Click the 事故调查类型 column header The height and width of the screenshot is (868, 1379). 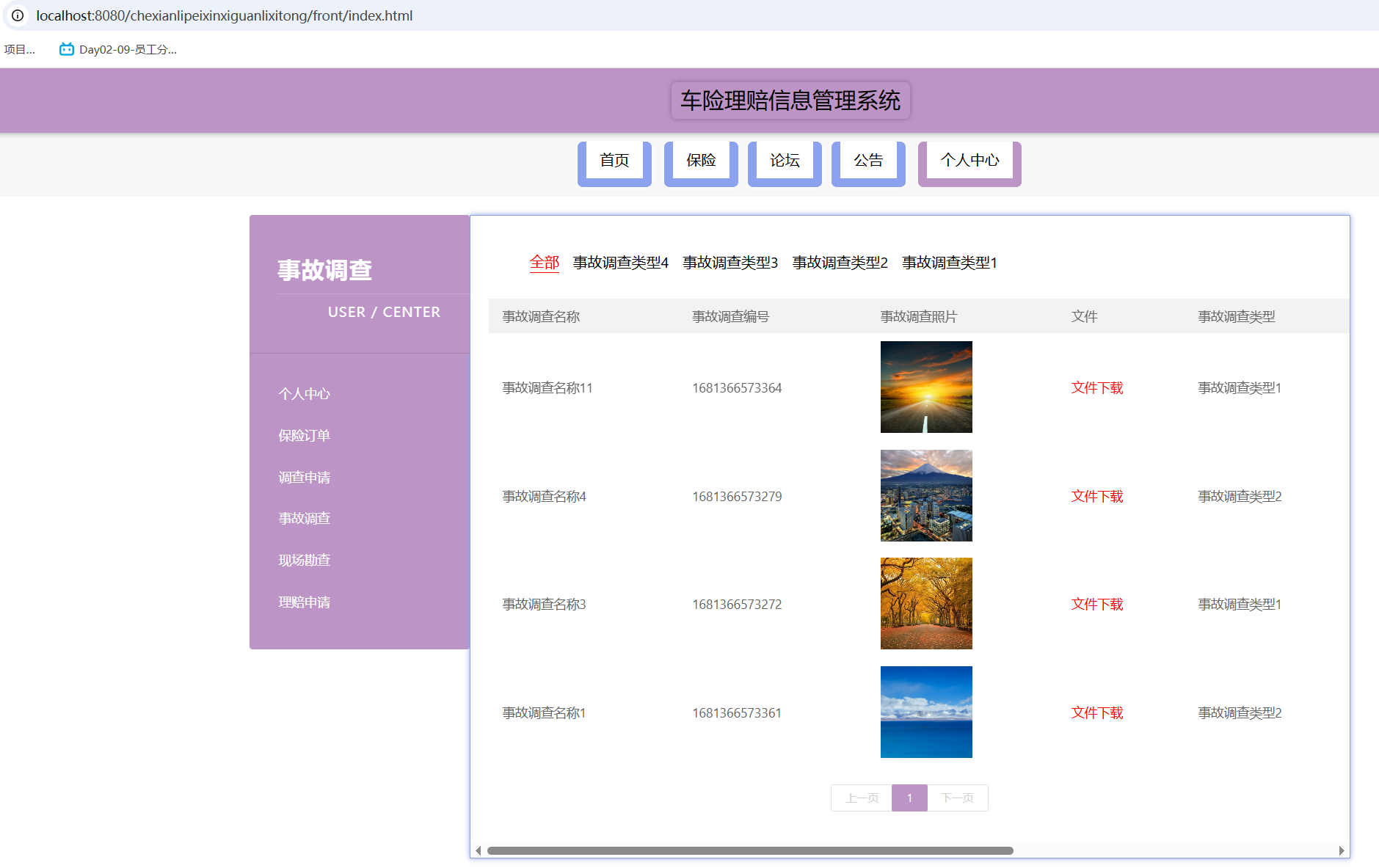click(1237, 317)
